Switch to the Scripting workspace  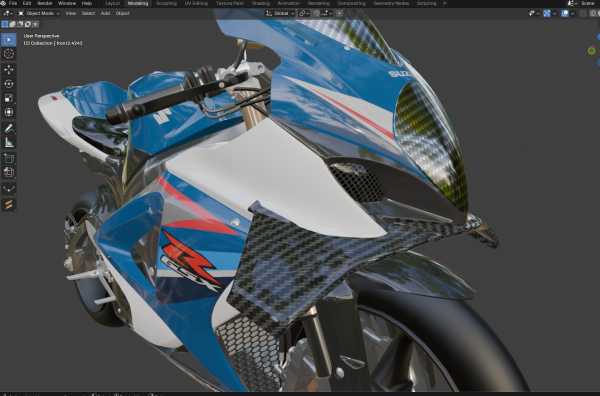tap(427, 3)
